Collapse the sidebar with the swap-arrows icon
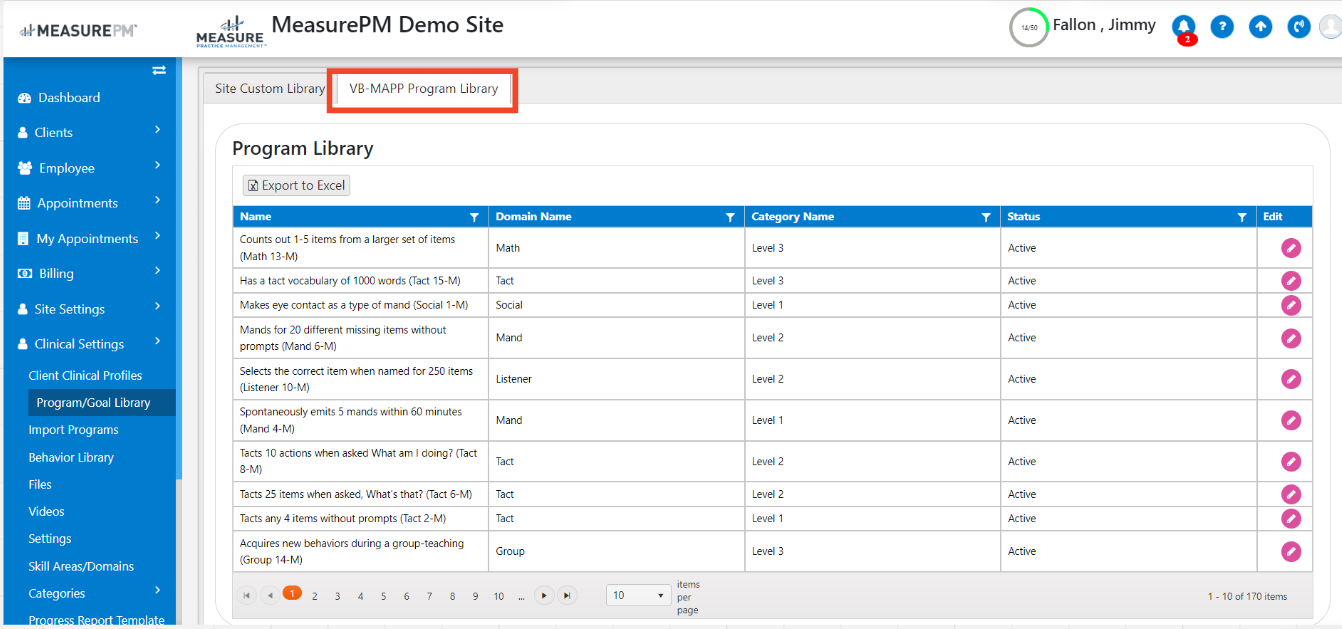This screenshot has height=629, width=1342. pos(158,70)
